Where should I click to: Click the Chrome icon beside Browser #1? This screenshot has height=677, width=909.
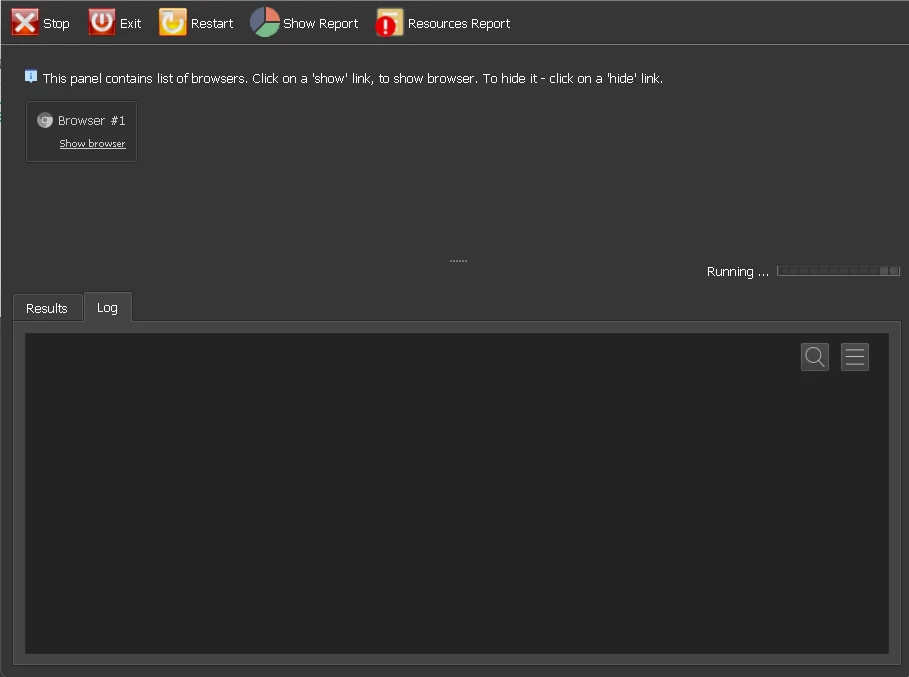[45, 120]
